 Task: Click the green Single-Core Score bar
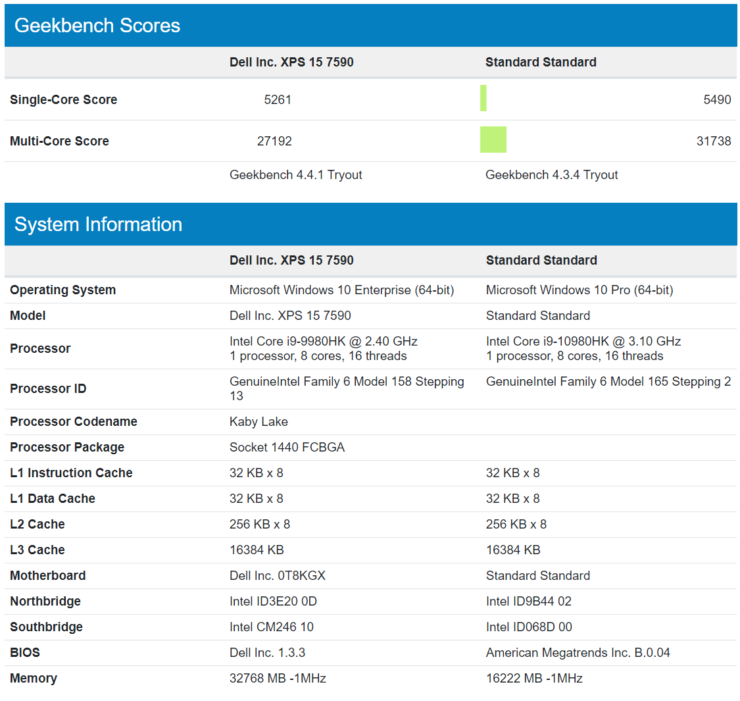[483, 98]
